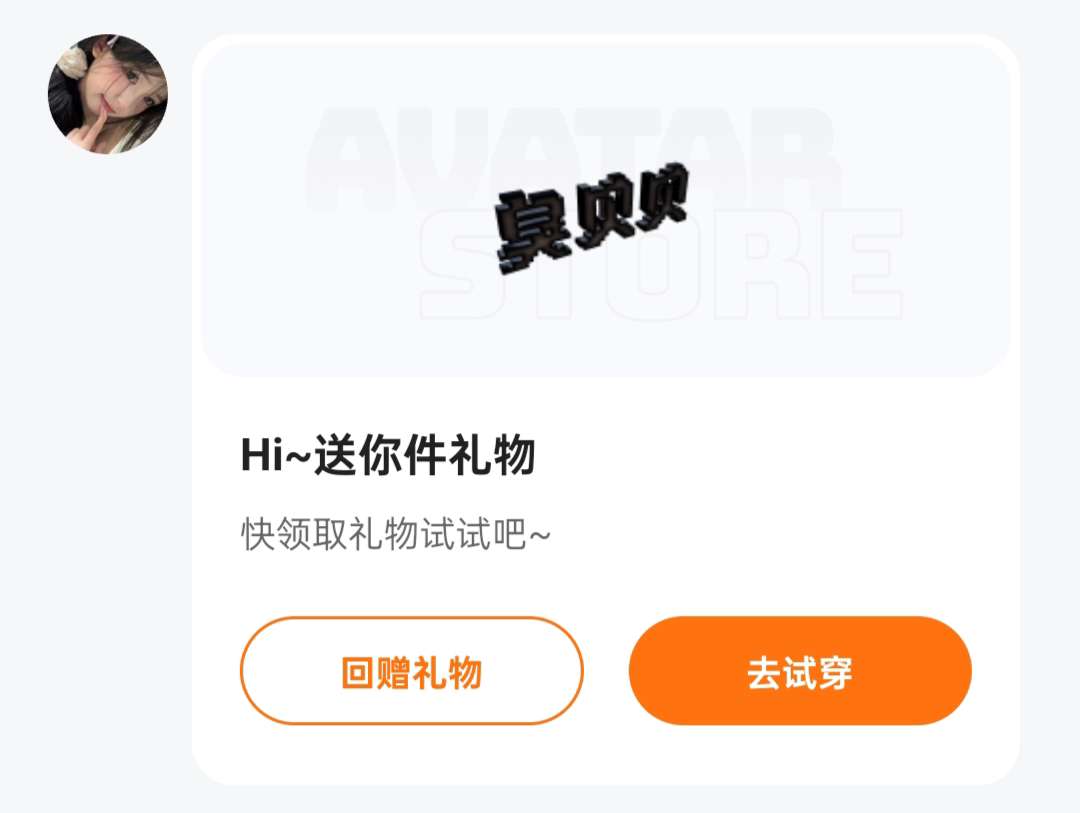Click the white 去试穿 label text
Viewport: 1080px width, 813px height.
pyautogui.click(x=800, y=672)
